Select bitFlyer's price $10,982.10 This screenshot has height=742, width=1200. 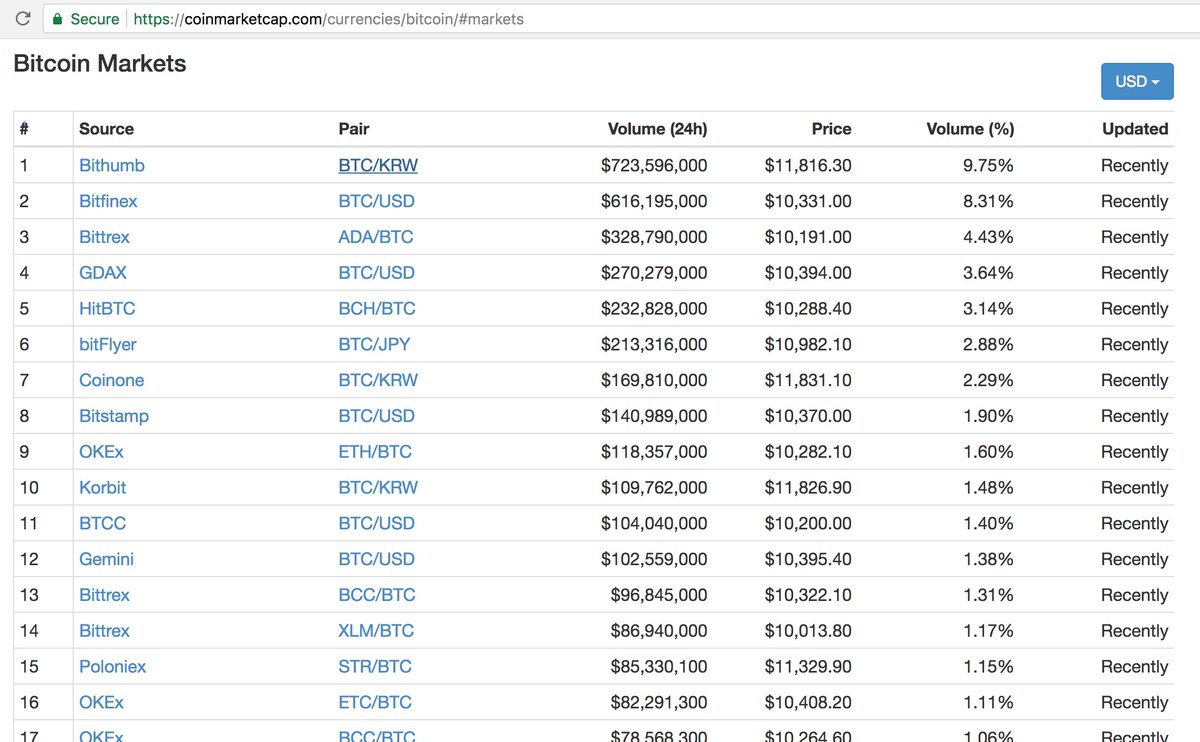[808, 345]
